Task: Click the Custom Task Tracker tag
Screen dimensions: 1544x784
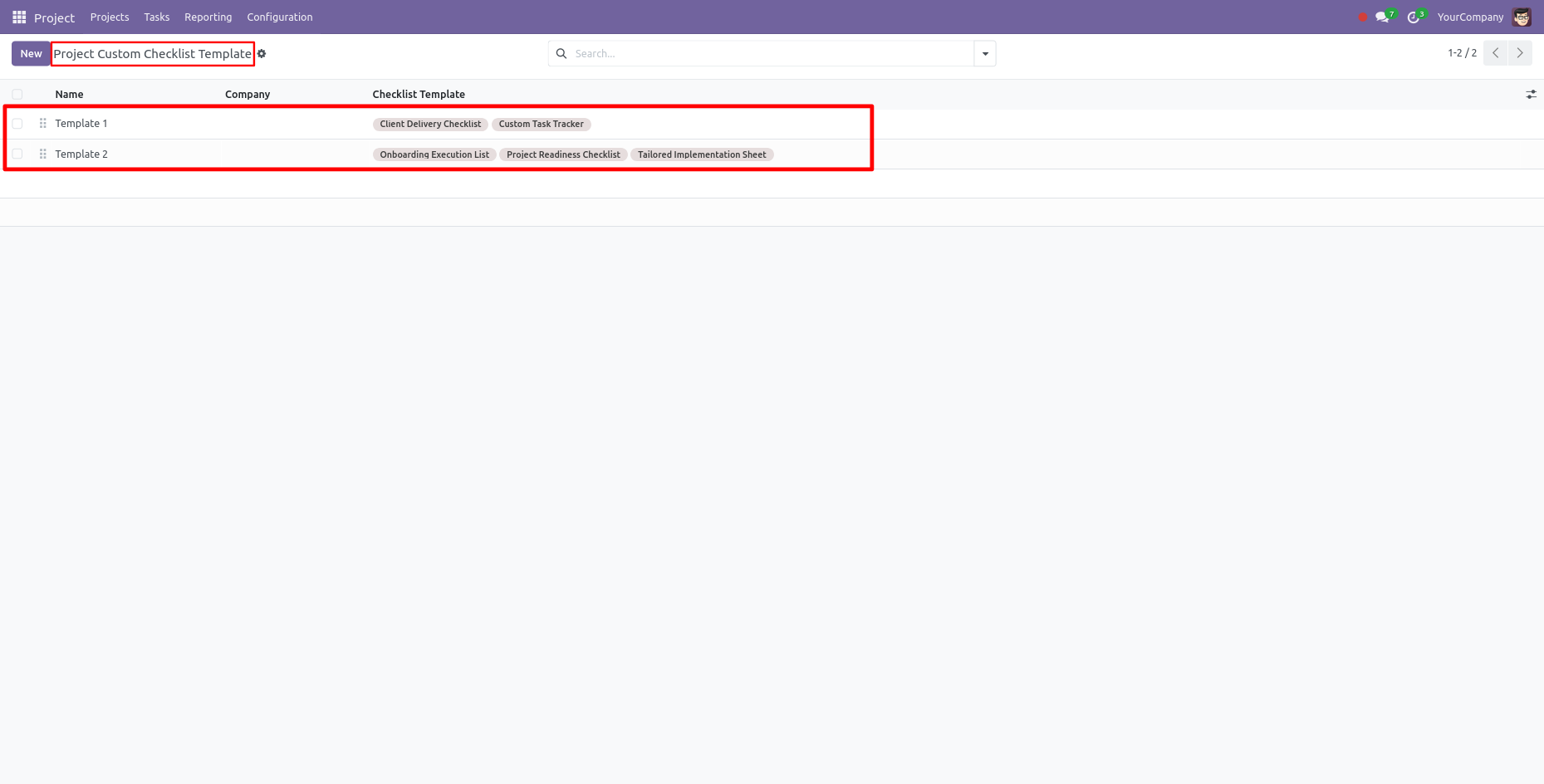Action: pyautogui.click(x=542, y=125)
